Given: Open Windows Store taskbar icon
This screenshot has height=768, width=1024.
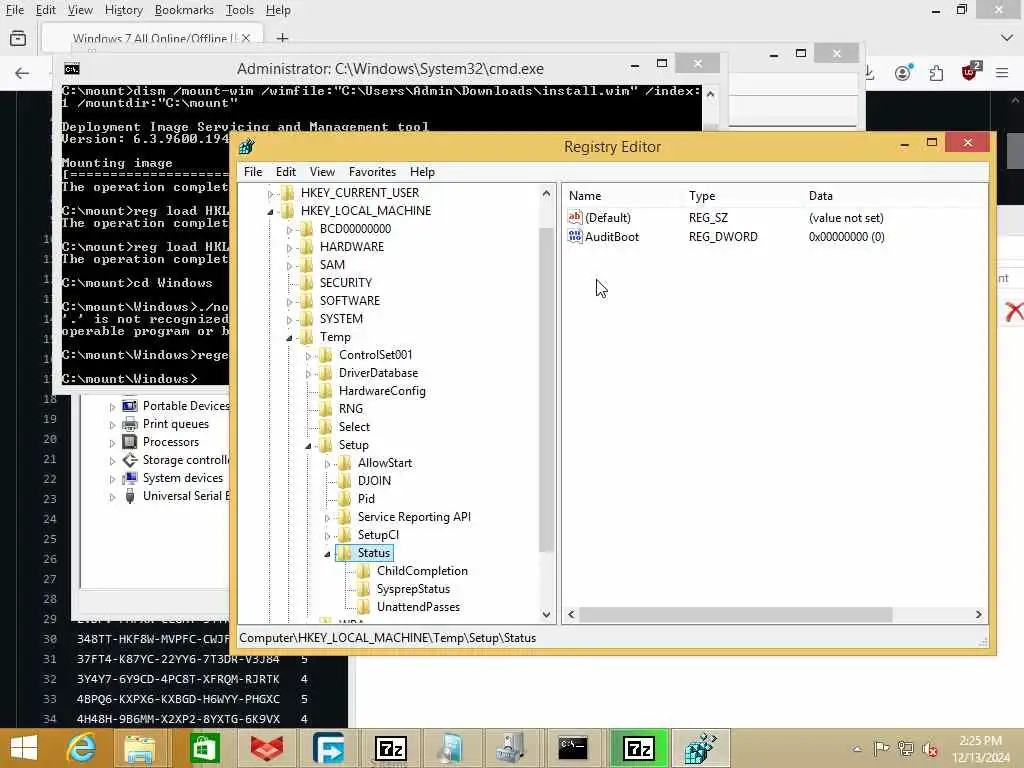Looking at the screenshot, I should [204, 748].
